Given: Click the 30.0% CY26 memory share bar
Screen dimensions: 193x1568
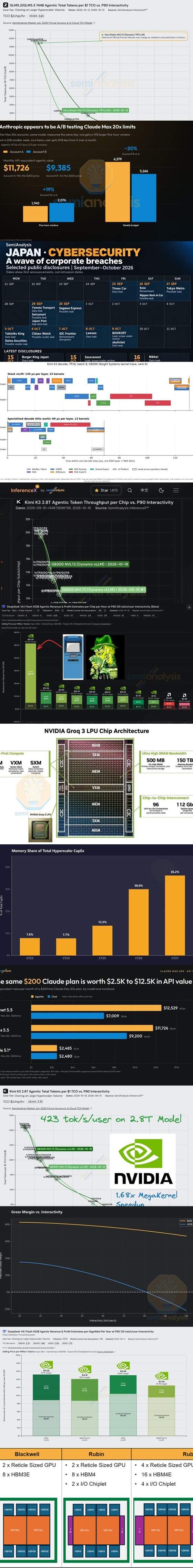Looking at the screenshot, I should 138,922.
